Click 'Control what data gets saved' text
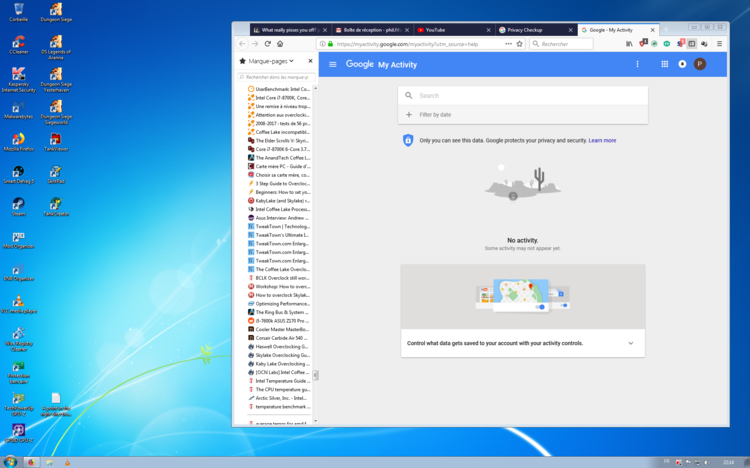This screenshot has width=750, height=468. pyautogui.click(x=495, y=343)
